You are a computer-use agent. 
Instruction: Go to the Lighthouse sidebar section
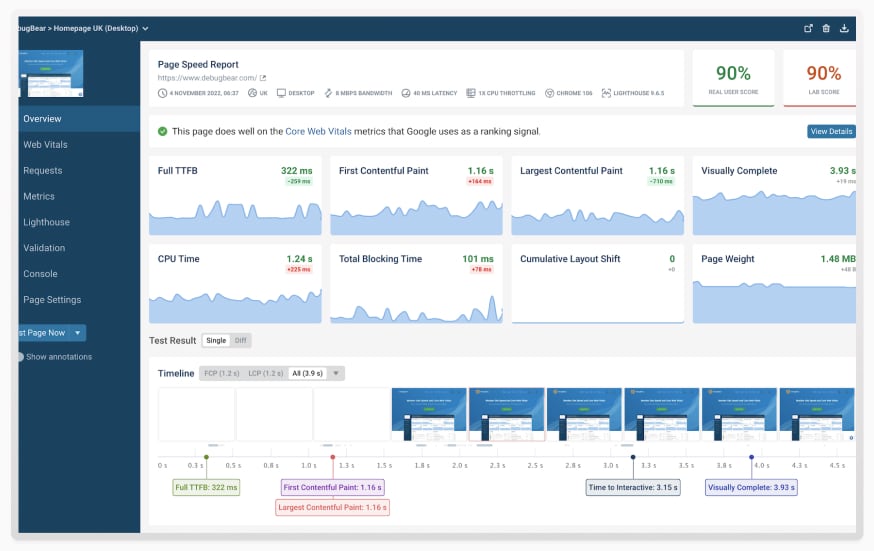point(46,222)
